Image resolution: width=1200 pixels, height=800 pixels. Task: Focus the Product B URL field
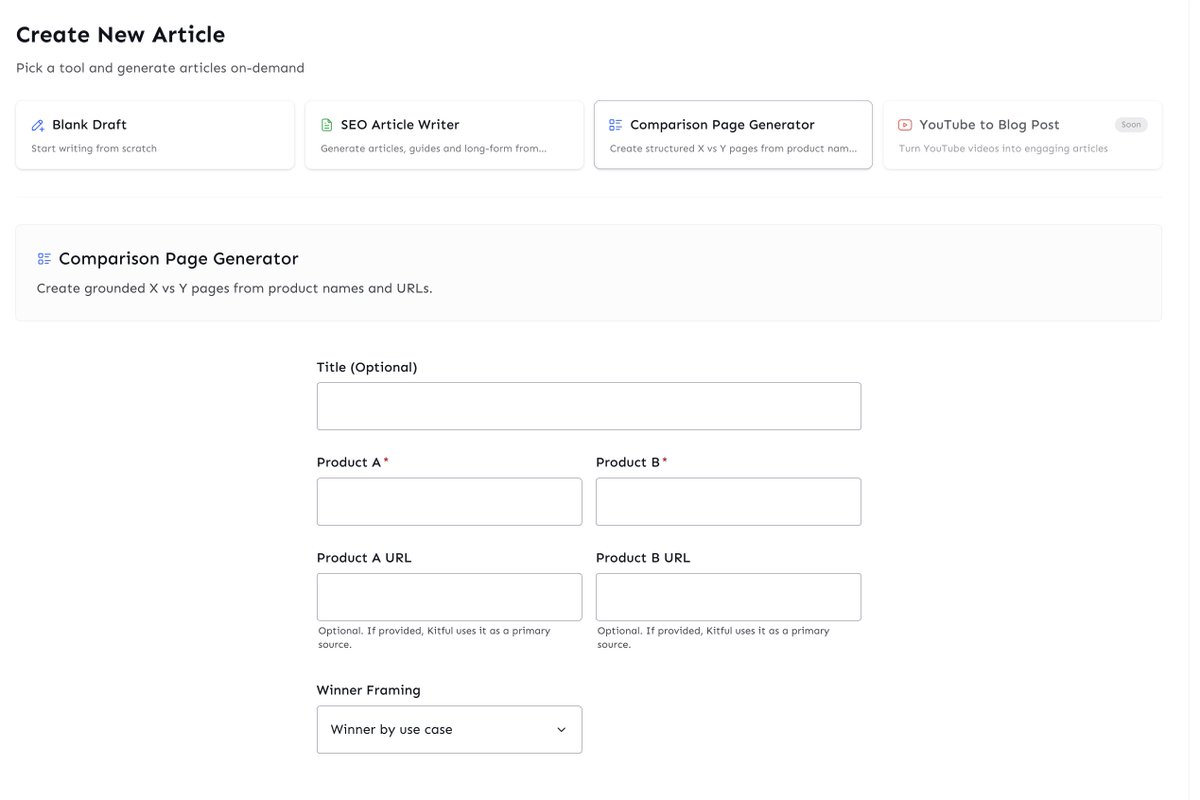pos(728,597)
